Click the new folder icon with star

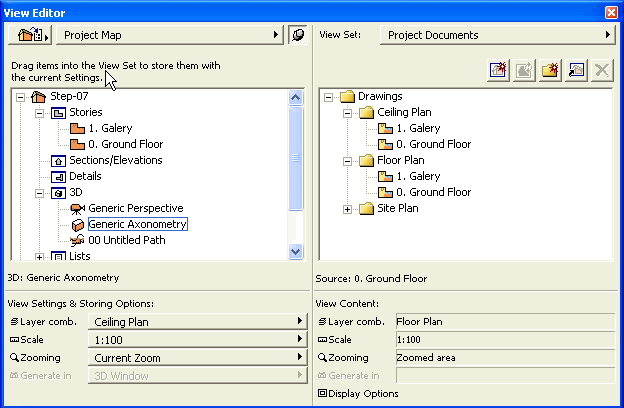point(550,70)
